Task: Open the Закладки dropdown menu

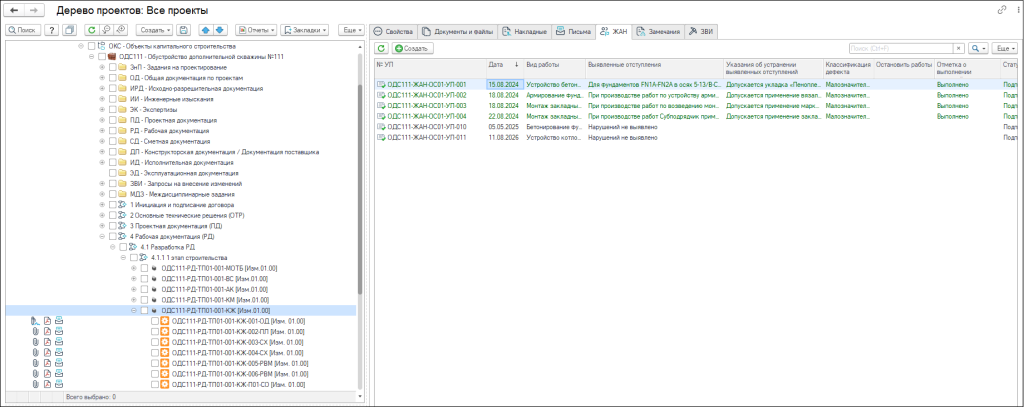Action: coord(304,30)
